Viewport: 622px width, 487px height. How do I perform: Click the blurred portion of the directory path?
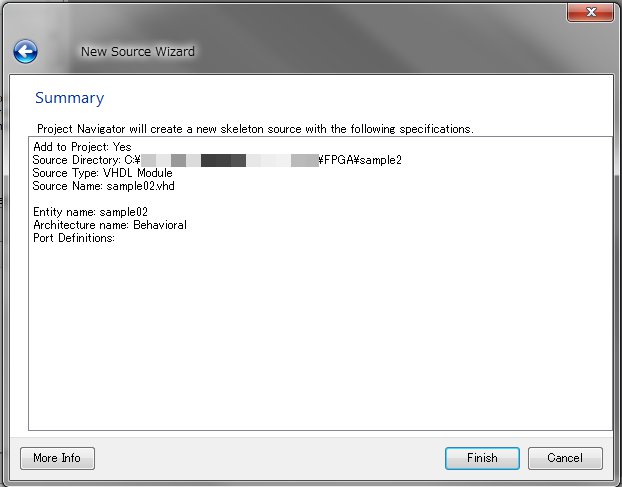coord(230,160)
